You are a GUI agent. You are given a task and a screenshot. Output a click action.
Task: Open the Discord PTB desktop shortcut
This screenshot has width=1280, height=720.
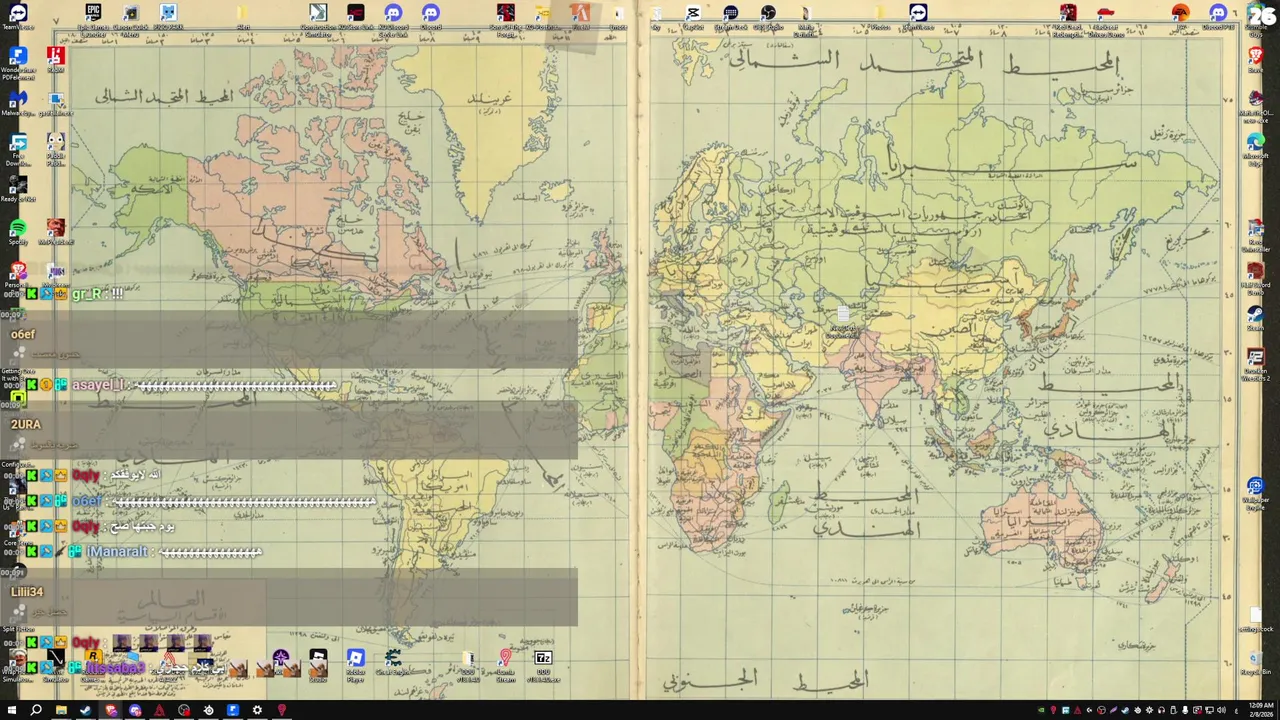pos(1218,12)
